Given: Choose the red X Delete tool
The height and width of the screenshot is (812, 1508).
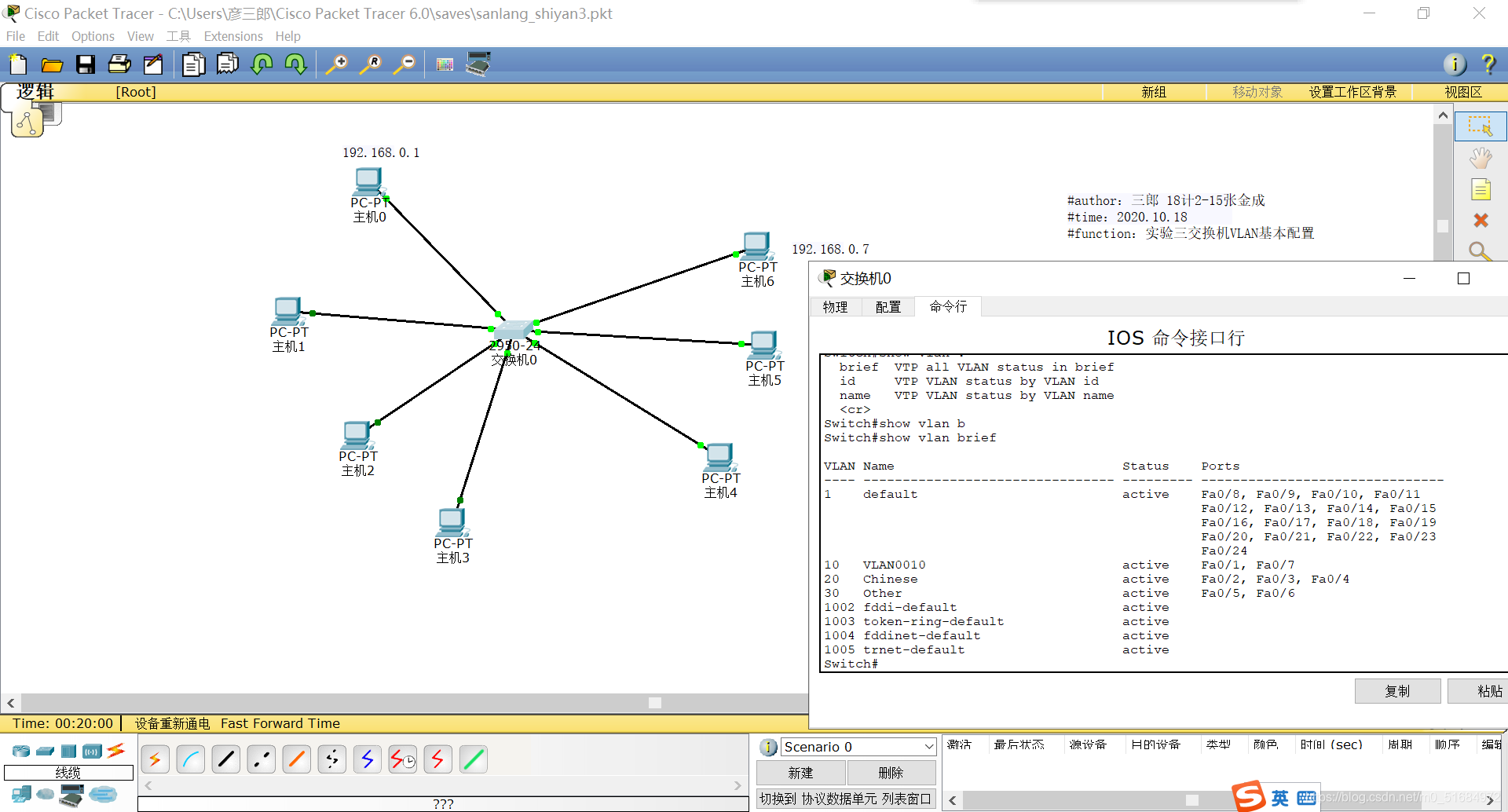Looking at the screenshot, I should 1481,221.
